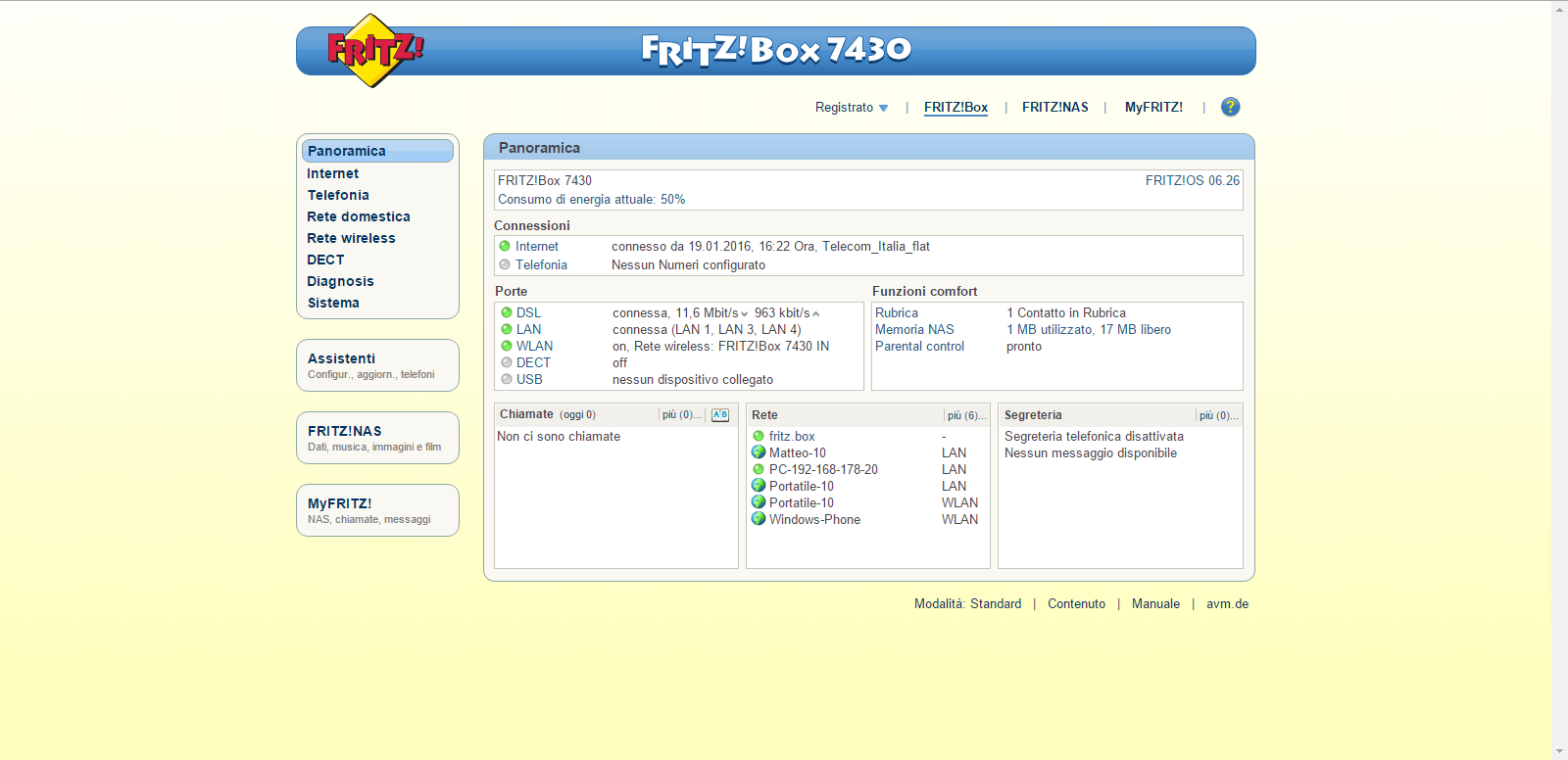Click the green status LED next to DSL

pyautogui.click(x=507, y=312)
